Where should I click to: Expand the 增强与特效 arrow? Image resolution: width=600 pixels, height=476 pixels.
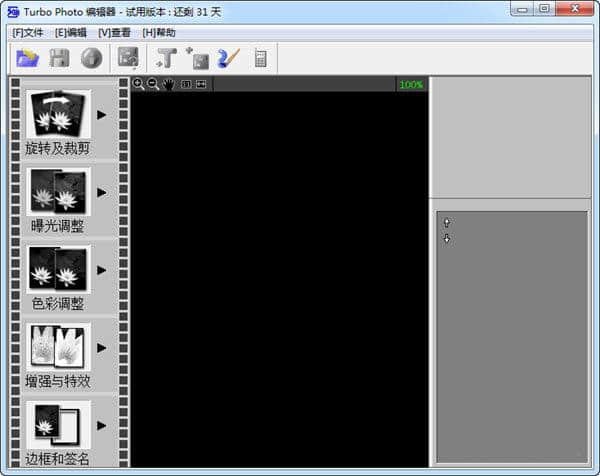[x=101, y=348]
